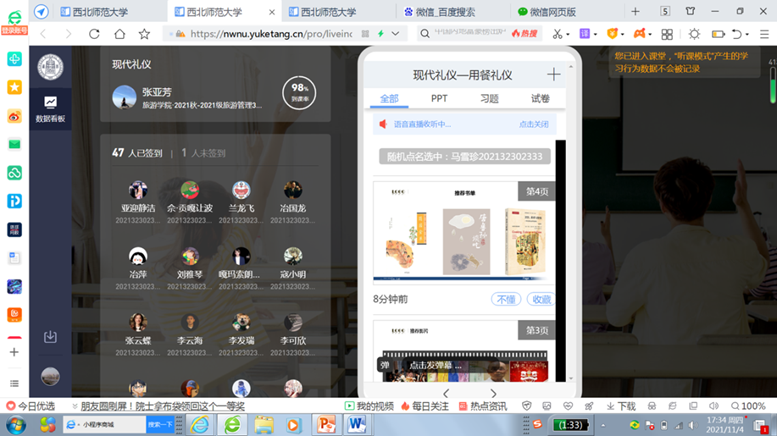Screen dimensions: 777x436
Task: Switch to the PPT tab
Action: click(x=439, y=99)
